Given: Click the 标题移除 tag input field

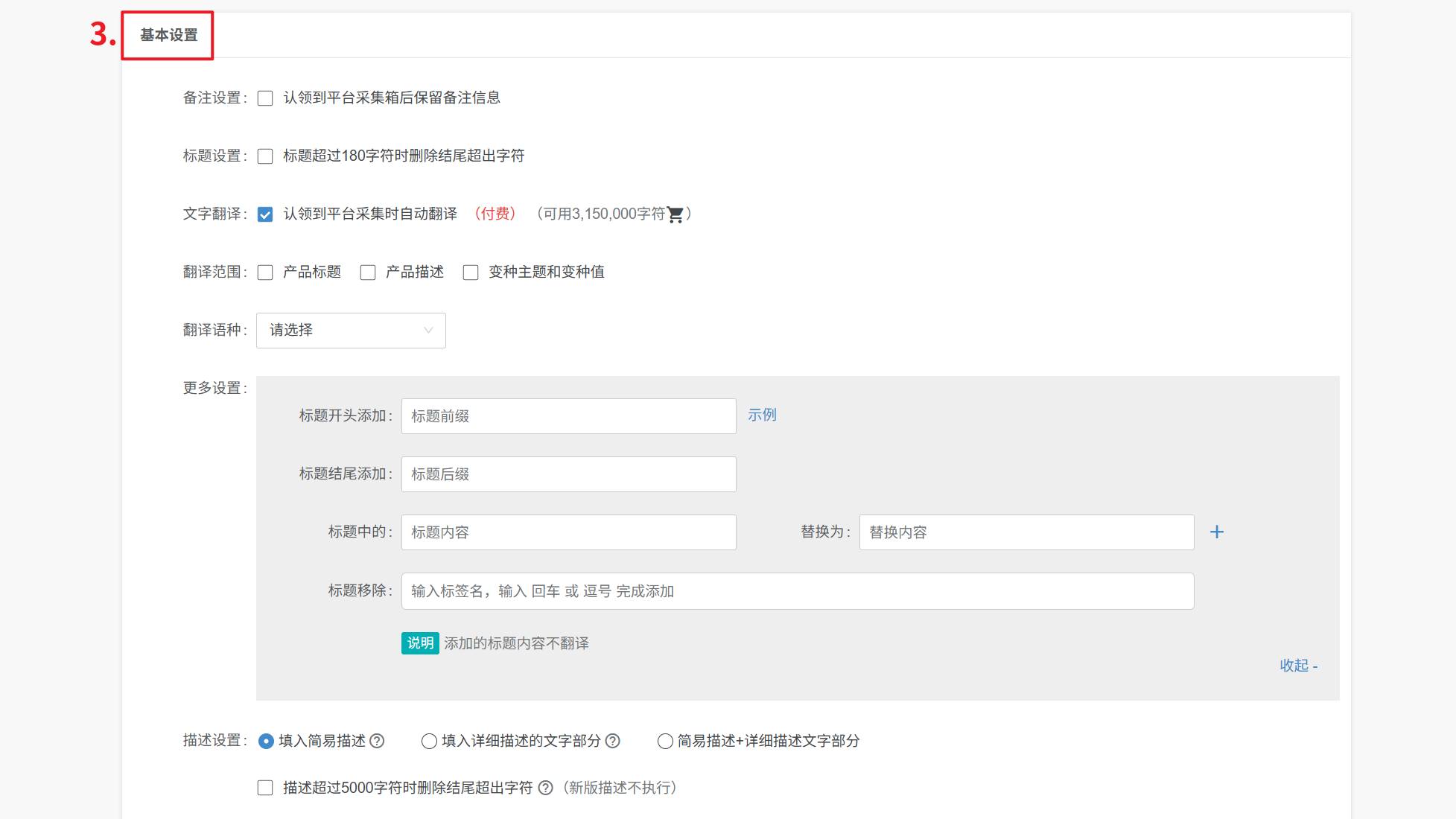Looking at the screenshot, I should click(797, 591).
